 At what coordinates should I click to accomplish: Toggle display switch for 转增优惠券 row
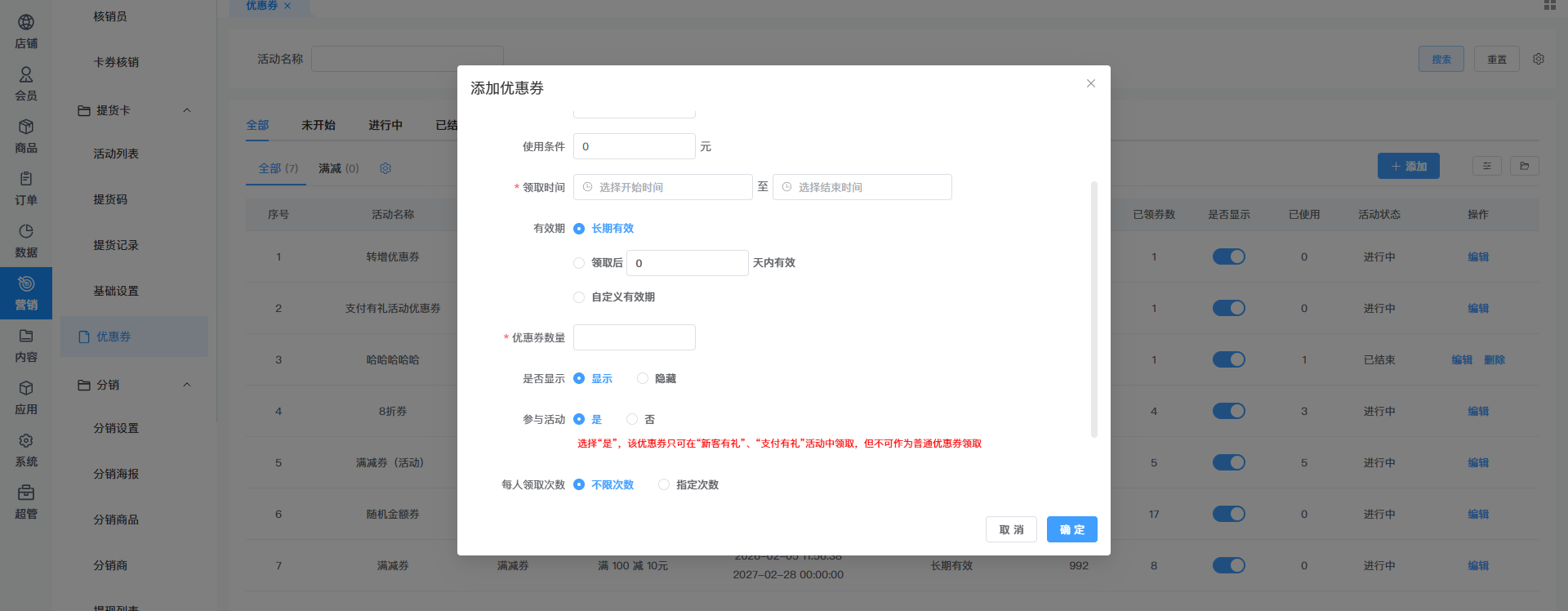tap(1229, 256)
